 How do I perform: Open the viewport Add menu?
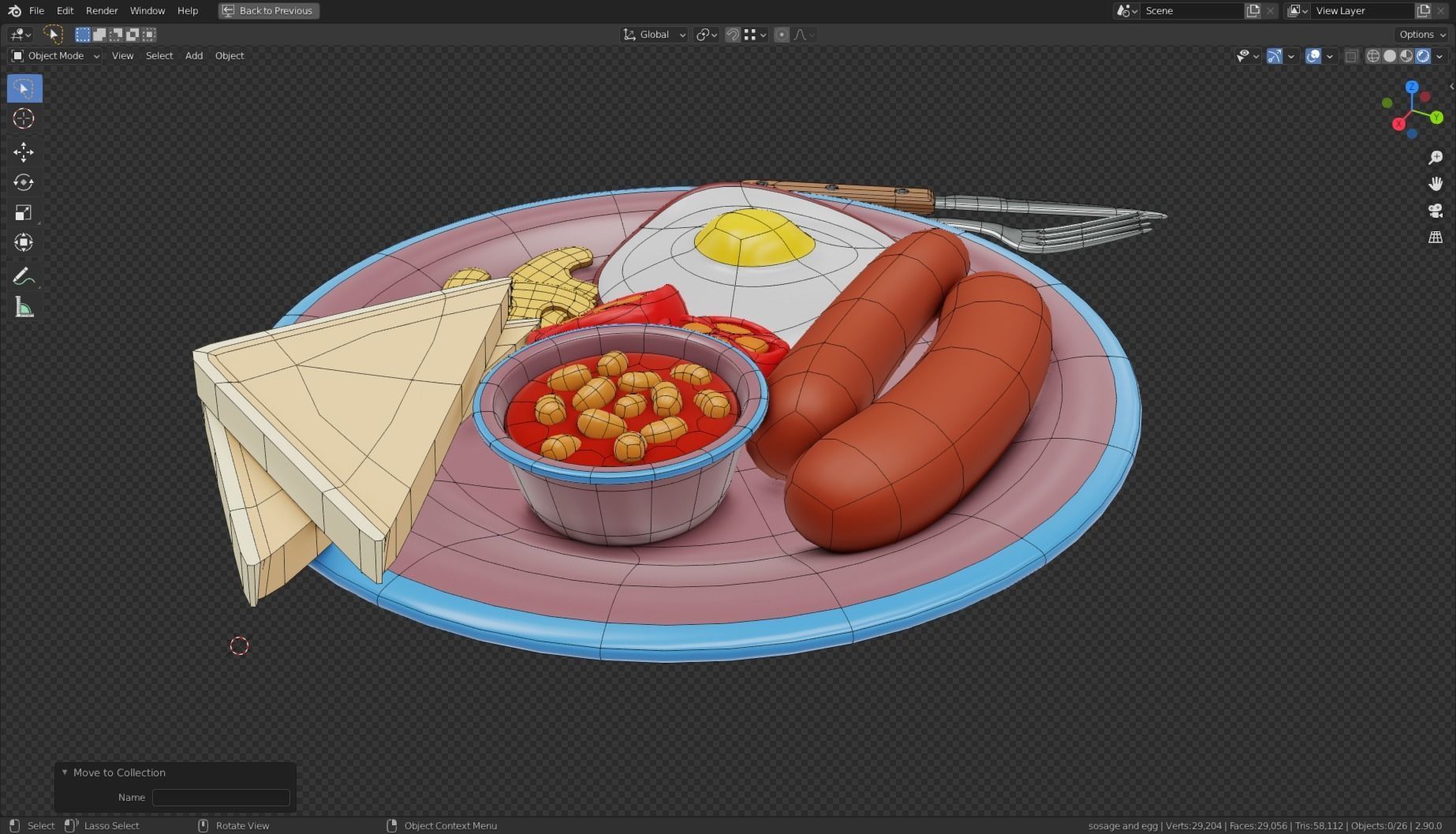pyautogui.click(x=194, y=56)
